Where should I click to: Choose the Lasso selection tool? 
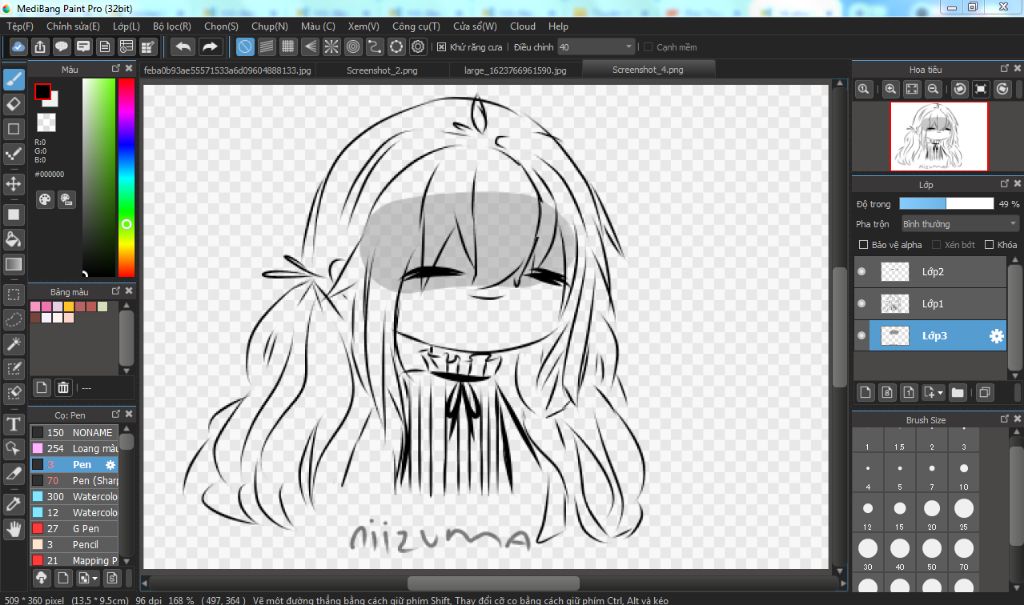click(x=14, y=319)
